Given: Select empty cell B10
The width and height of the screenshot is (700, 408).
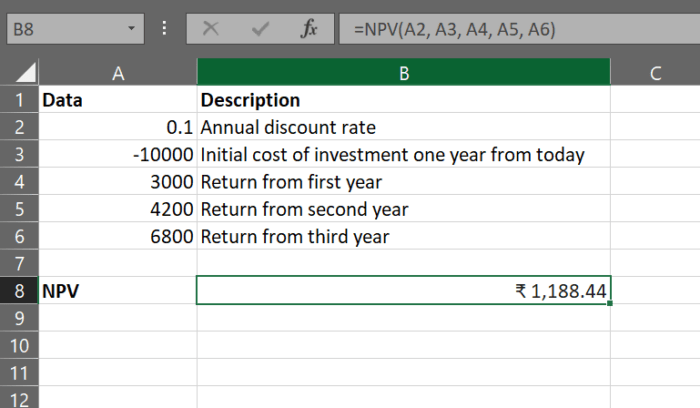Looking at the screenshot, I should click(404, 345).
